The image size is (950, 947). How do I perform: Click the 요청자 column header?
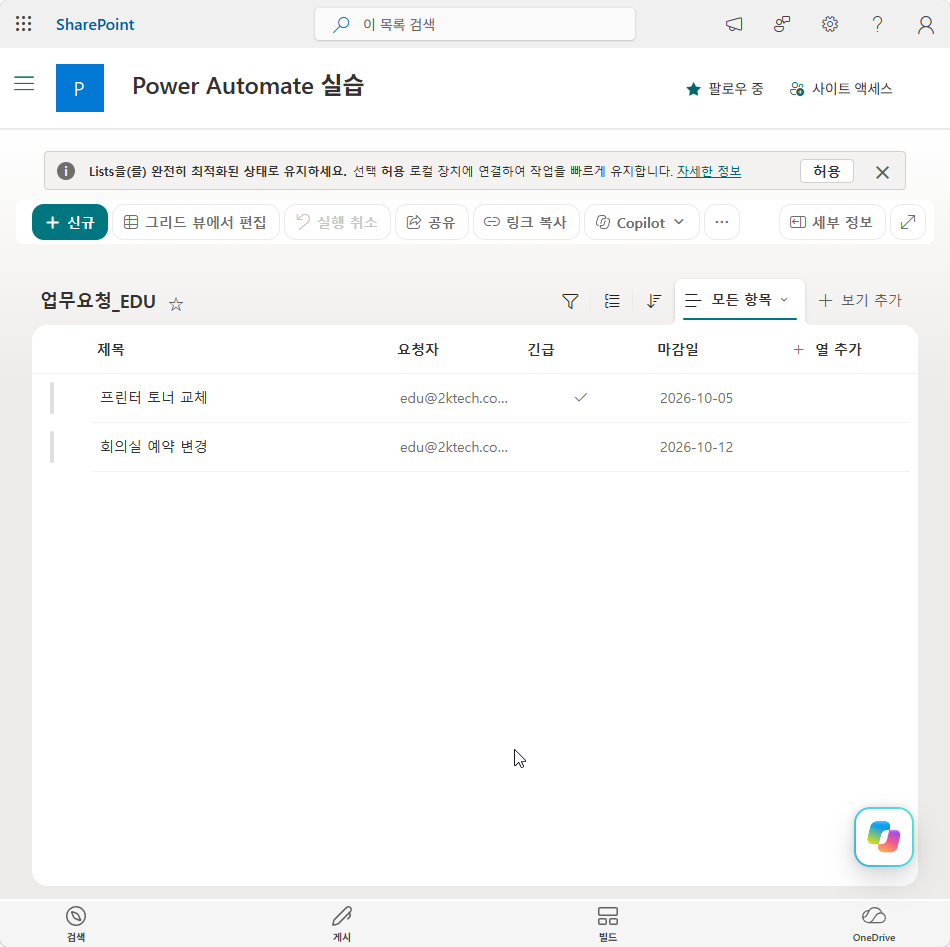418,350
